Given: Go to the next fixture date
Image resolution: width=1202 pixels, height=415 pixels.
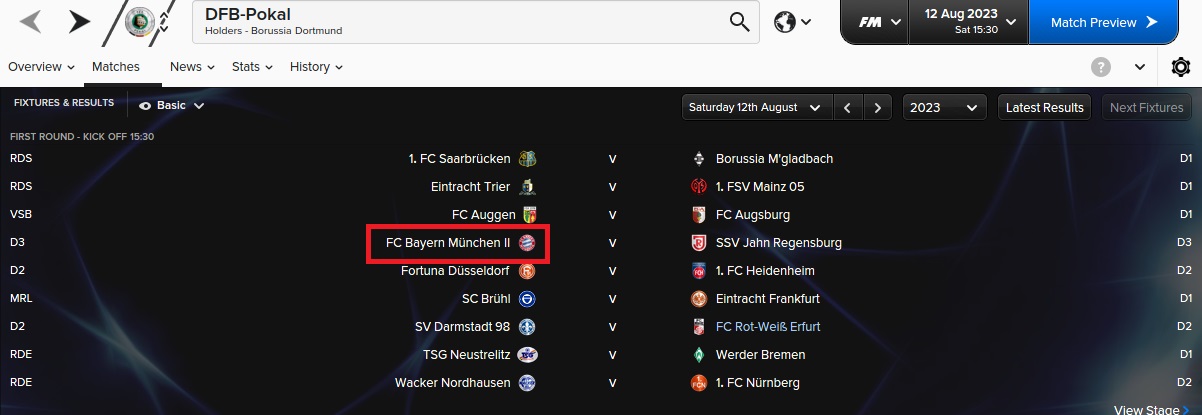Looking at the screenshot, I should 877,107.
